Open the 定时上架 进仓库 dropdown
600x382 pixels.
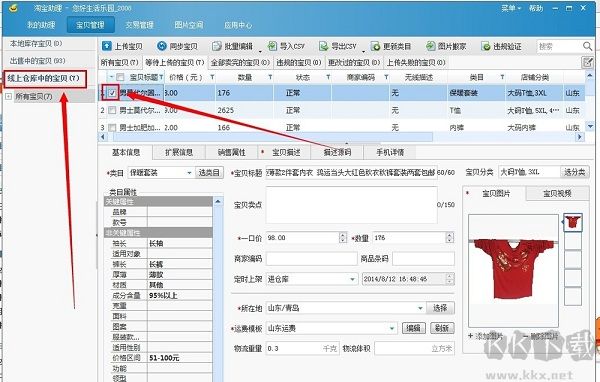pyautogui.click(x=352, y=279)
